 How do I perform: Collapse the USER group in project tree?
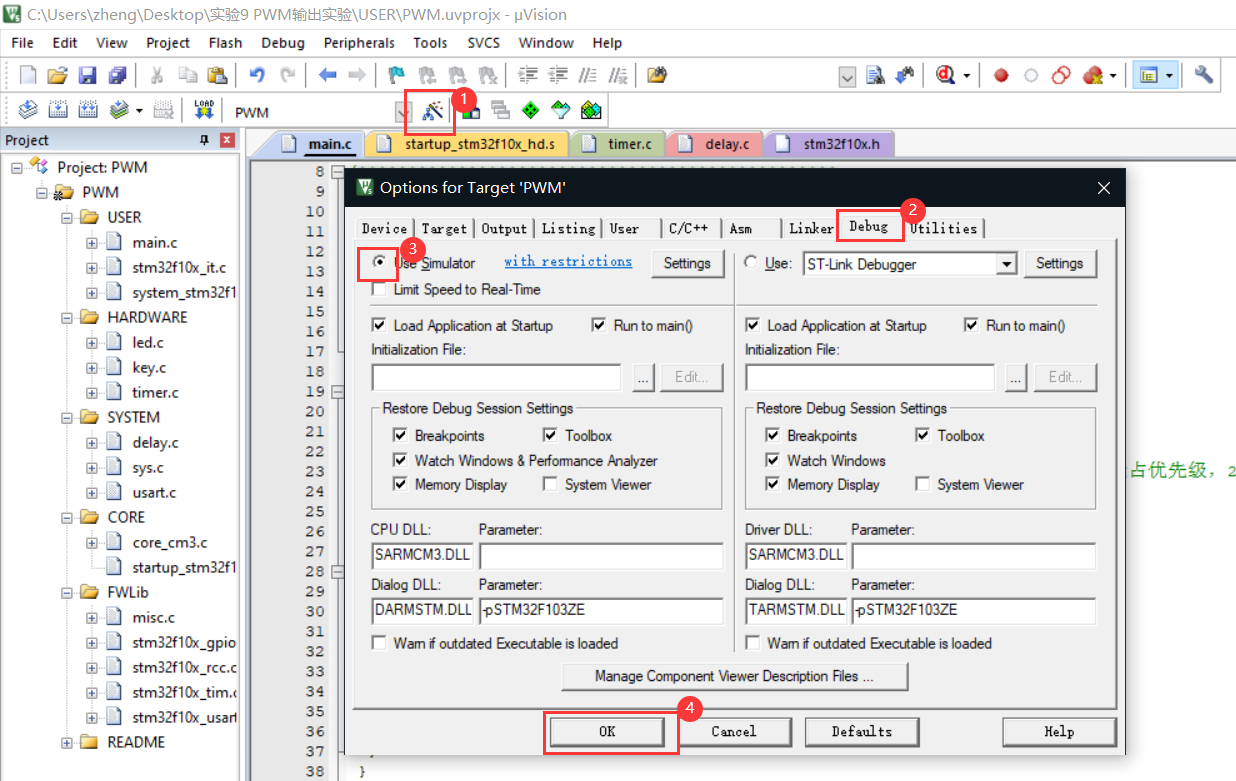point(66,217)
